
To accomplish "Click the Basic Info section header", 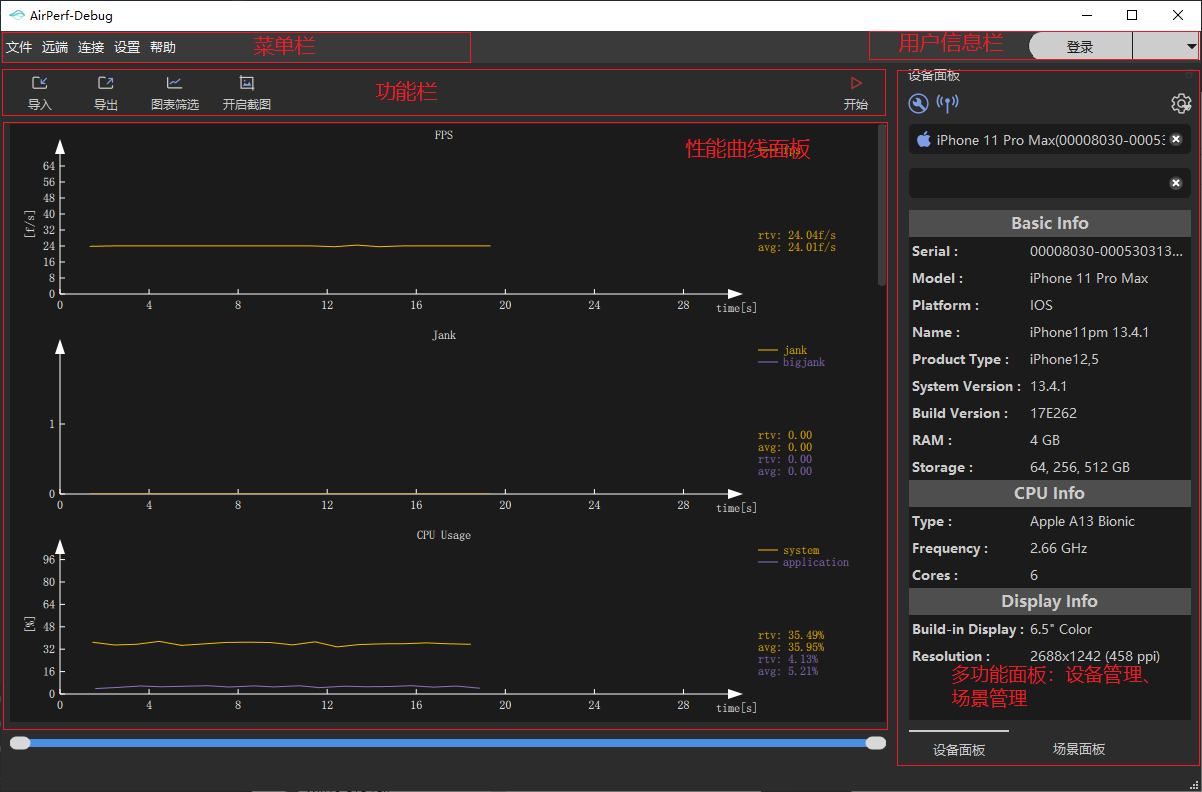I will 1050,223.
